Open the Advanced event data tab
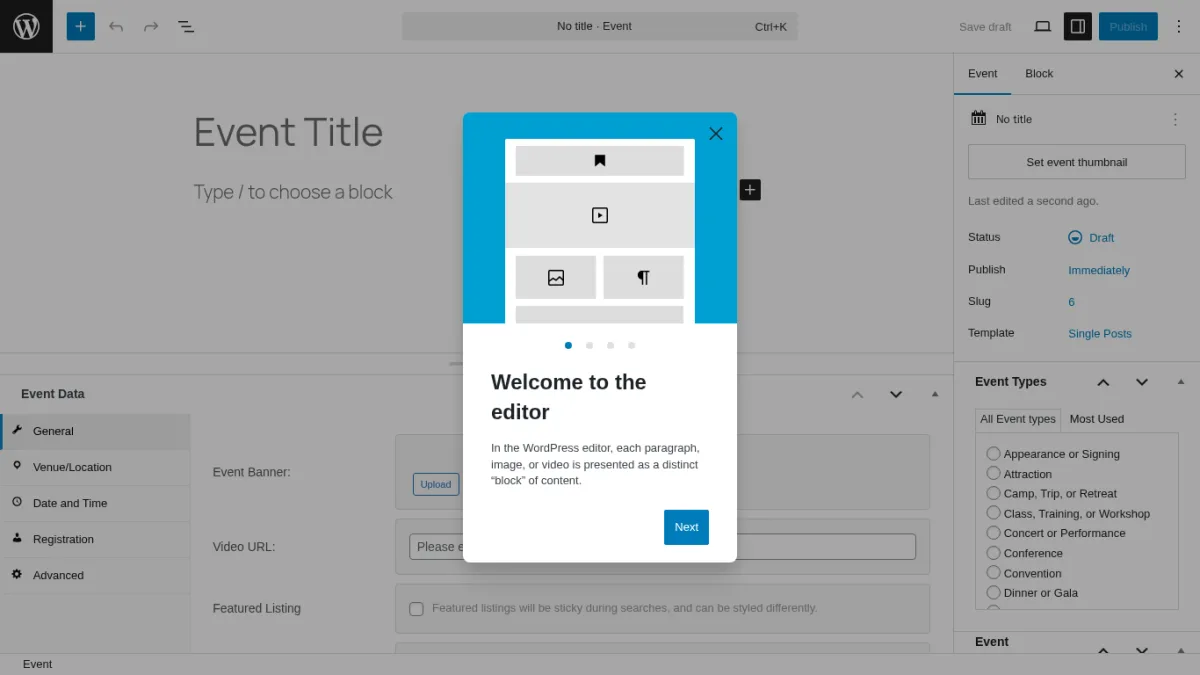The image size is (1200, 675). pyautogui.click(x=95, y=575)
